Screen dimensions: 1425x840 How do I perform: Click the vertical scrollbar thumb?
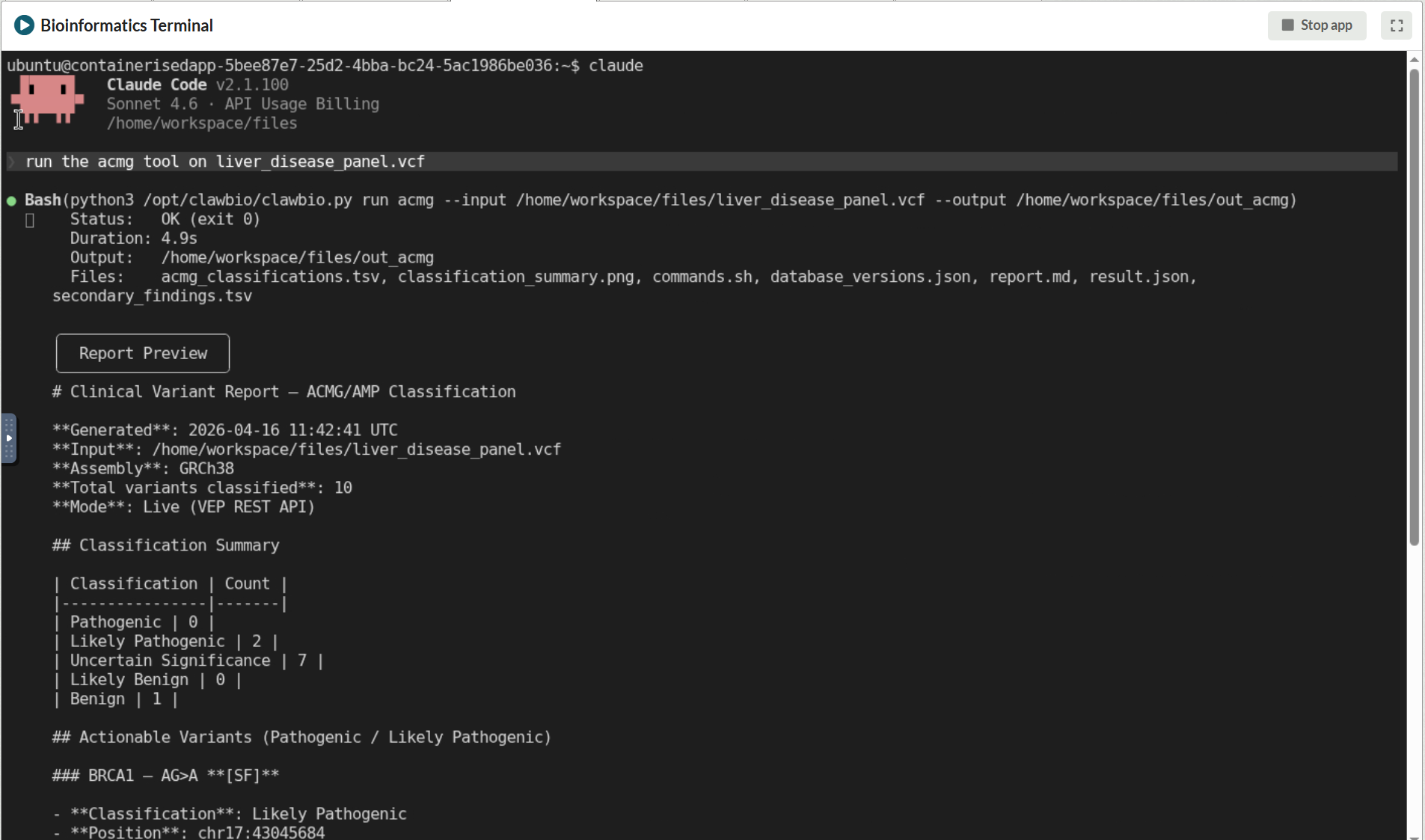(x=1414, y=307)
